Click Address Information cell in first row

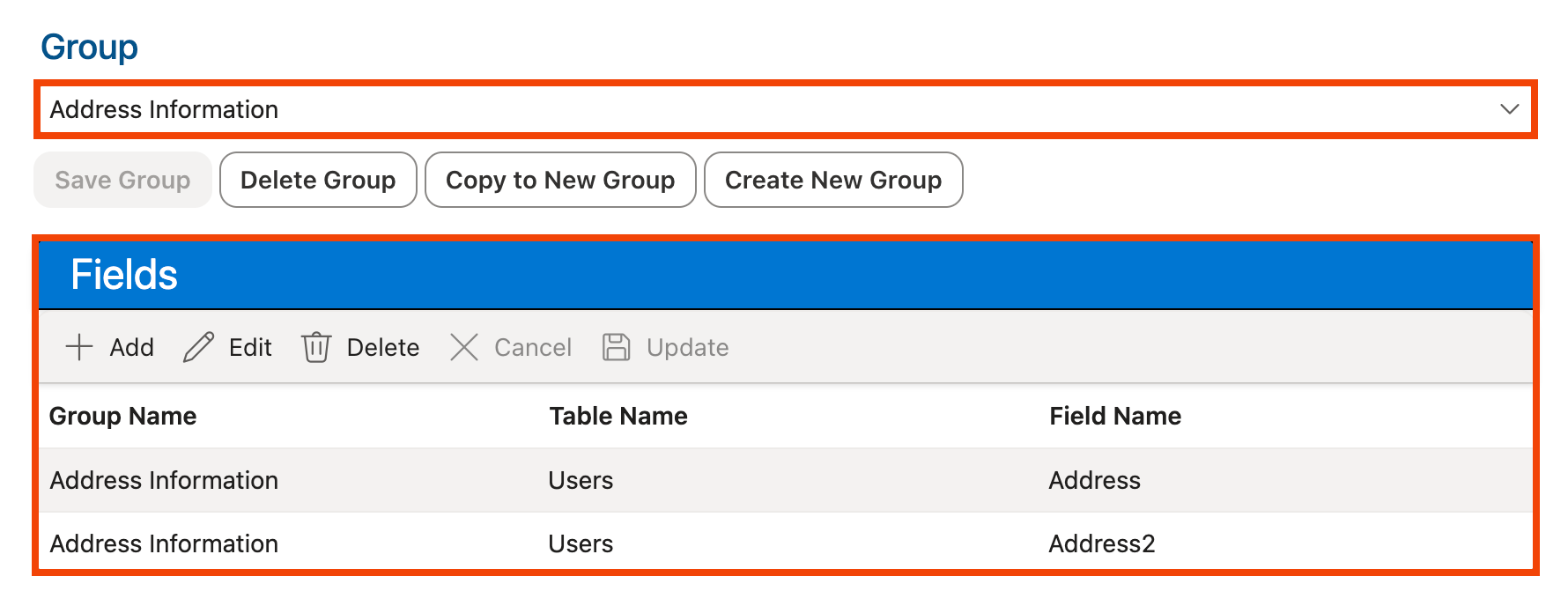(164, 480)
